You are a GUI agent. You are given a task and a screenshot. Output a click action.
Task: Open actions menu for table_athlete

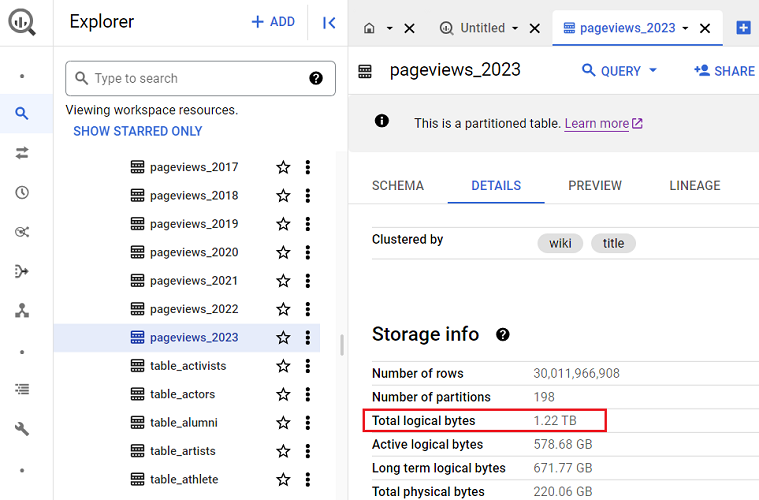tap(308, 480)
